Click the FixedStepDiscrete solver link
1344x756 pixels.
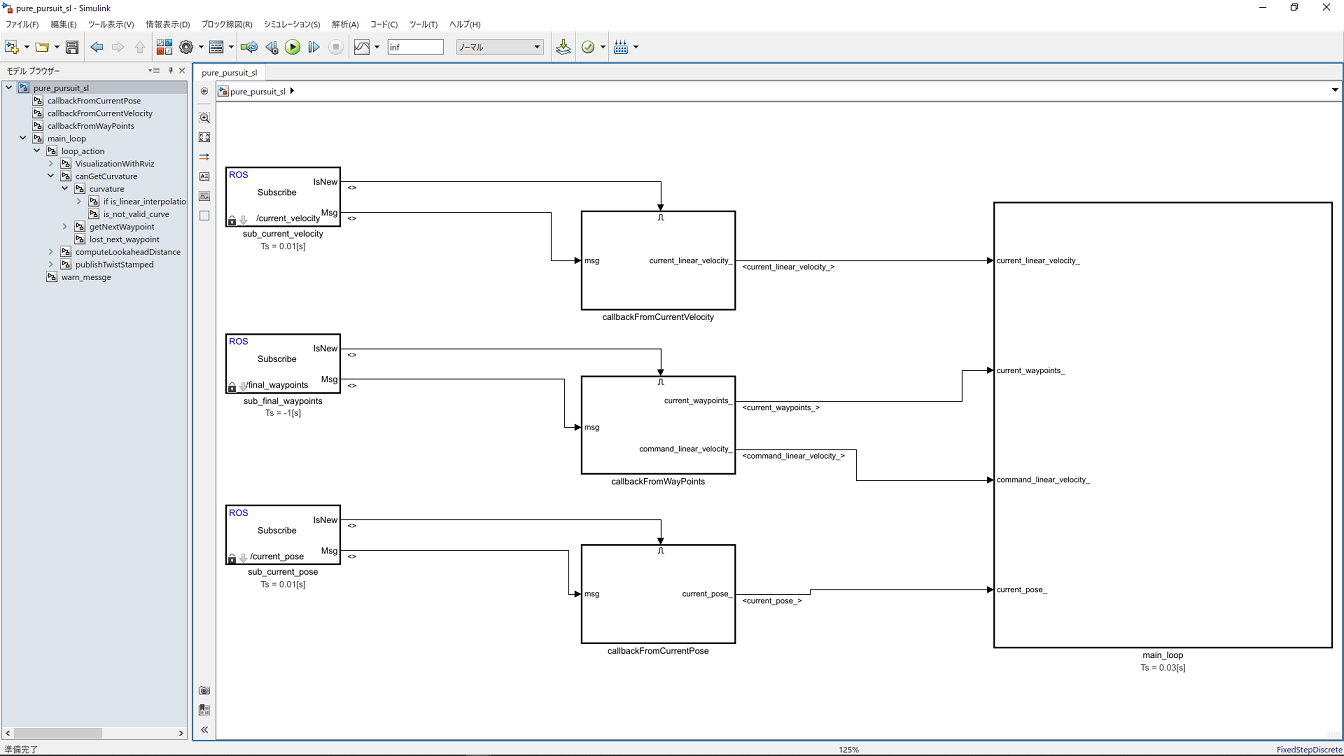(x=1307, y=749)
